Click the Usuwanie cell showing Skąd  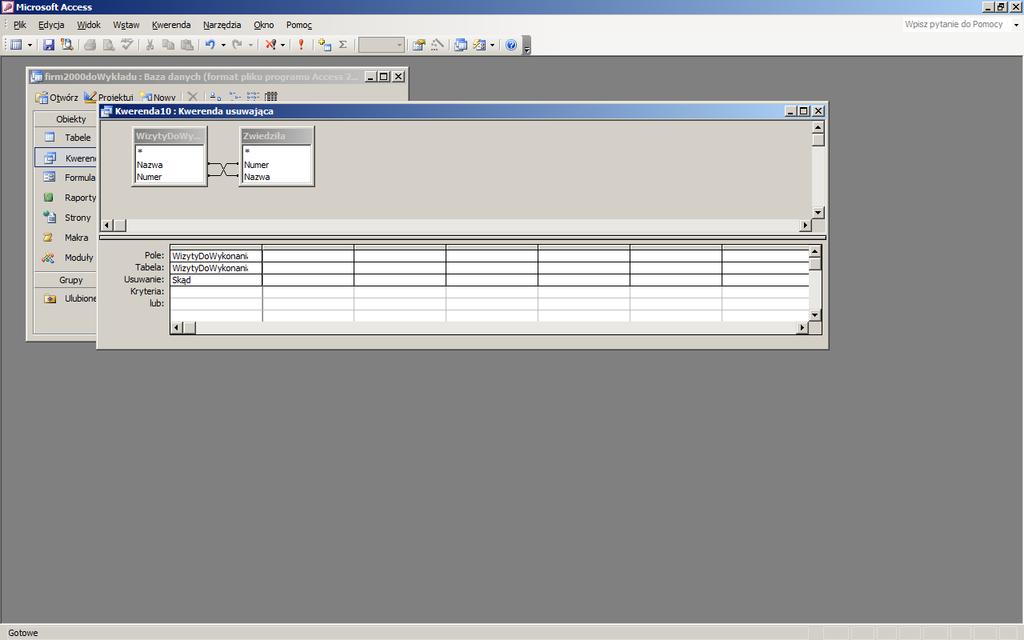[216, 280]
